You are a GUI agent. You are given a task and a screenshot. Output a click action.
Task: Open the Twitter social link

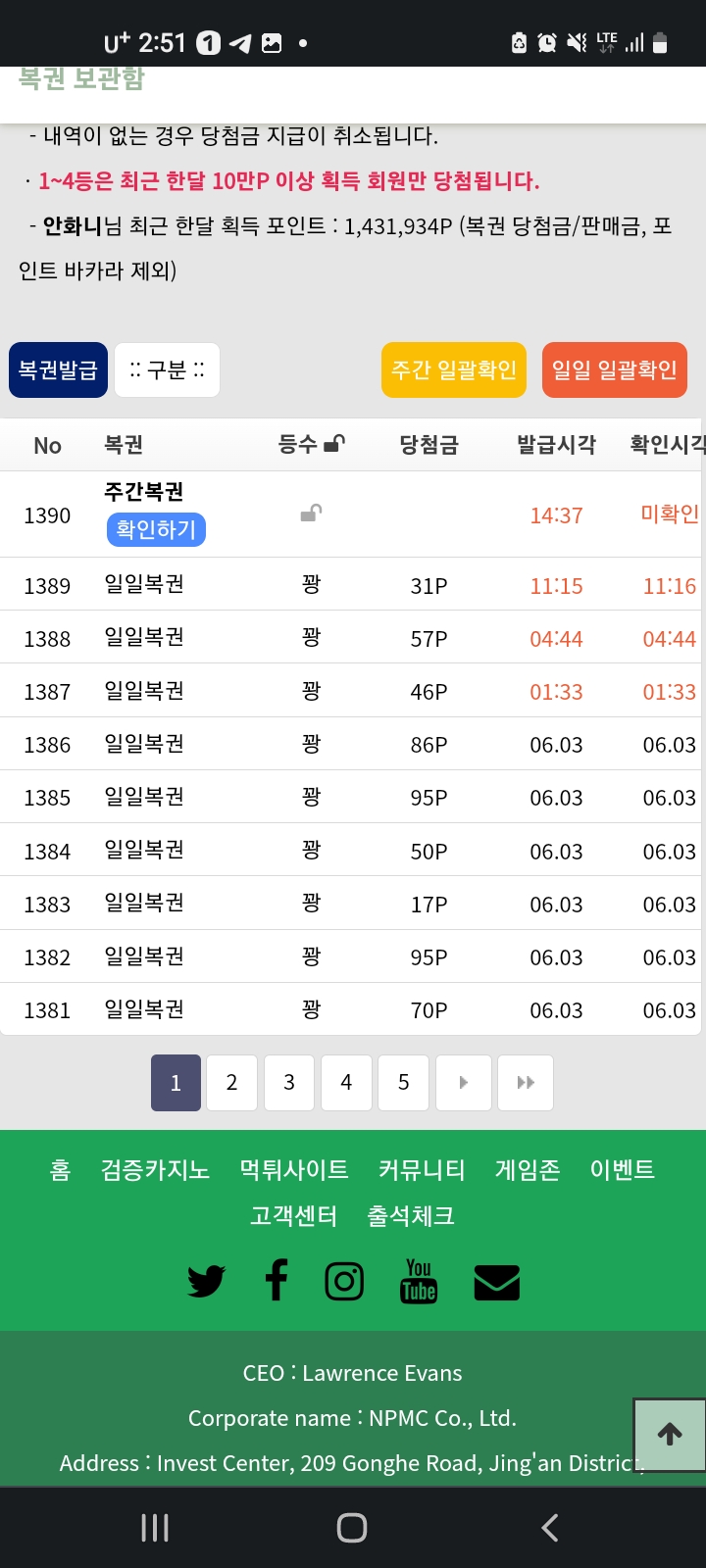[x=206, y=1281]
